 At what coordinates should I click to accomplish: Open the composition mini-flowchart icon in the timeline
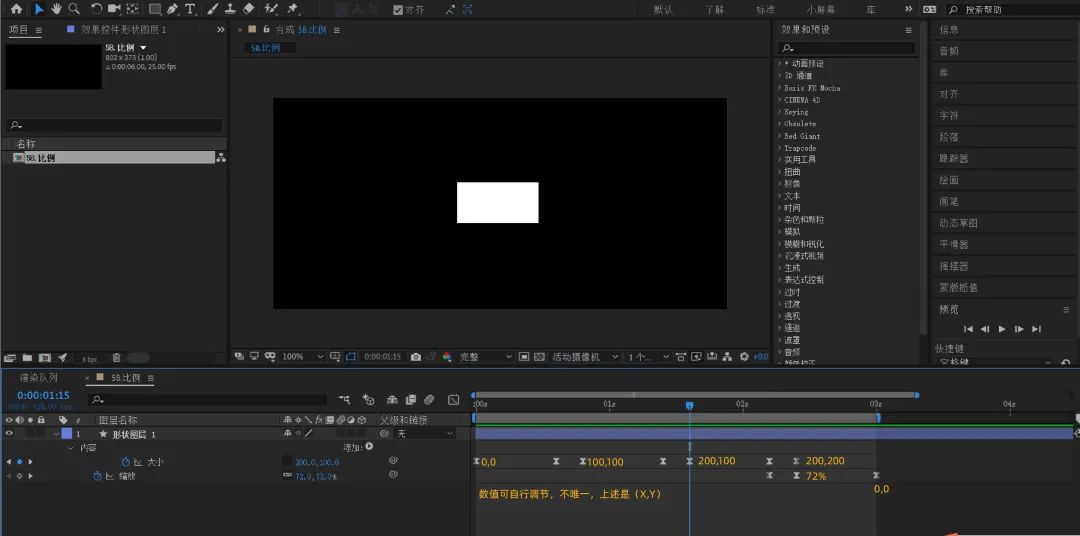pyautogui.click(x=344, y=399)
